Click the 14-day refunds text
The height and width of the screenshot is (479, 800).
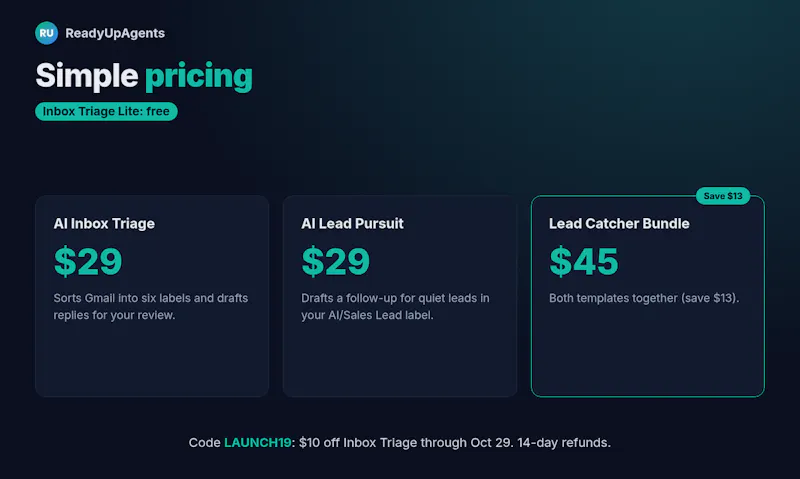564,442
